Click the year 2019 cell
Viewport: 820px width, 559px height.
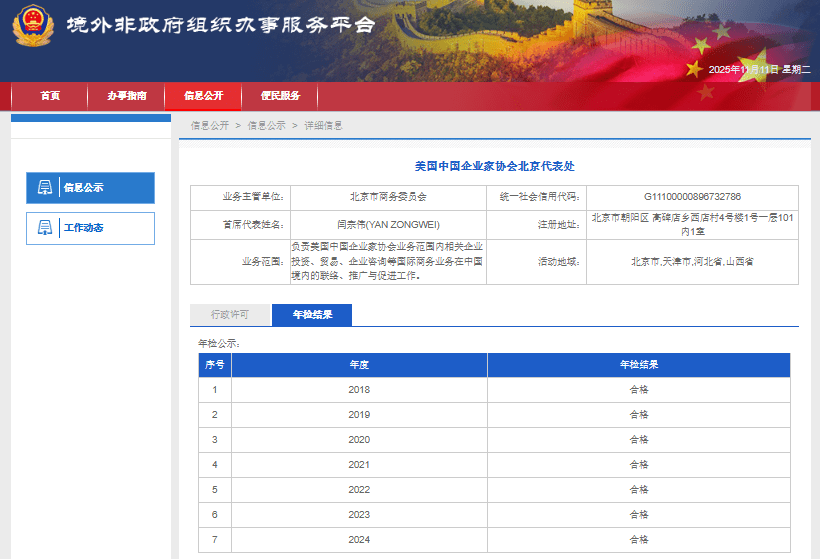[359, 415]
